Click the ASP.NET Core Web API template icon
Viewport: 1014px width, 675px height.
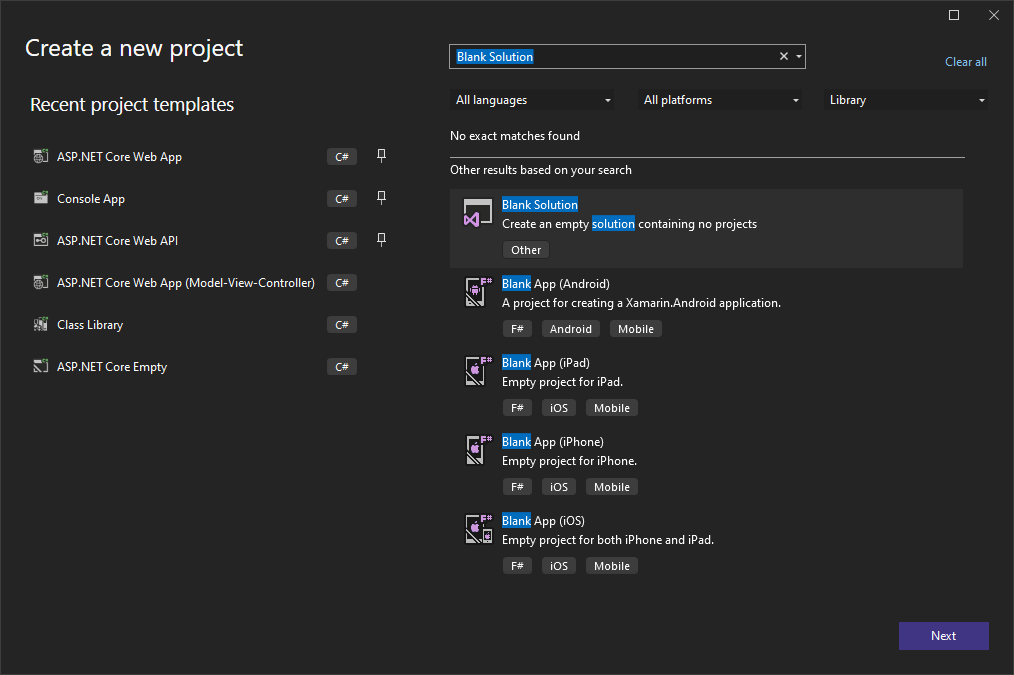[41, 240]
